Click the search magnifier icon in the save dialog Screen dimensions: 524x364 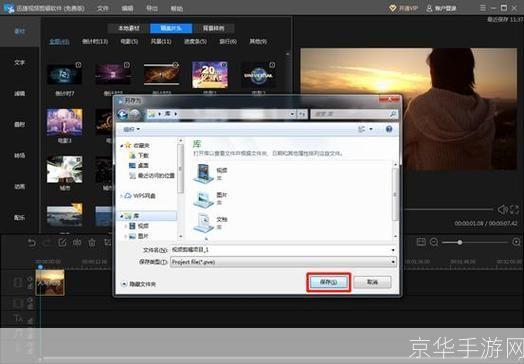pos(393,114)
